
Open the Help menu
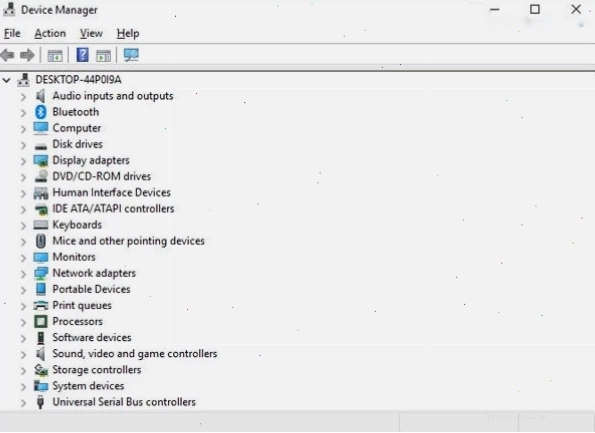click(128, 33)
